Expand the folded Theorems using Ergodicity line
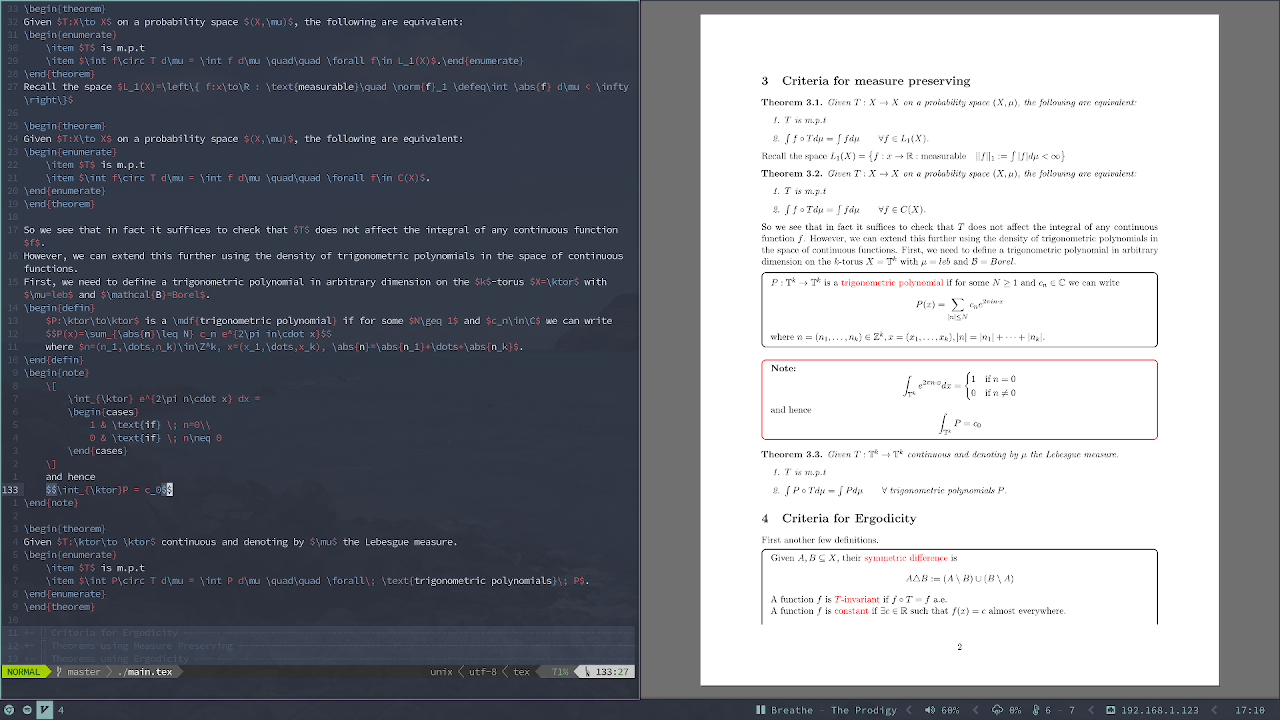 318,658
